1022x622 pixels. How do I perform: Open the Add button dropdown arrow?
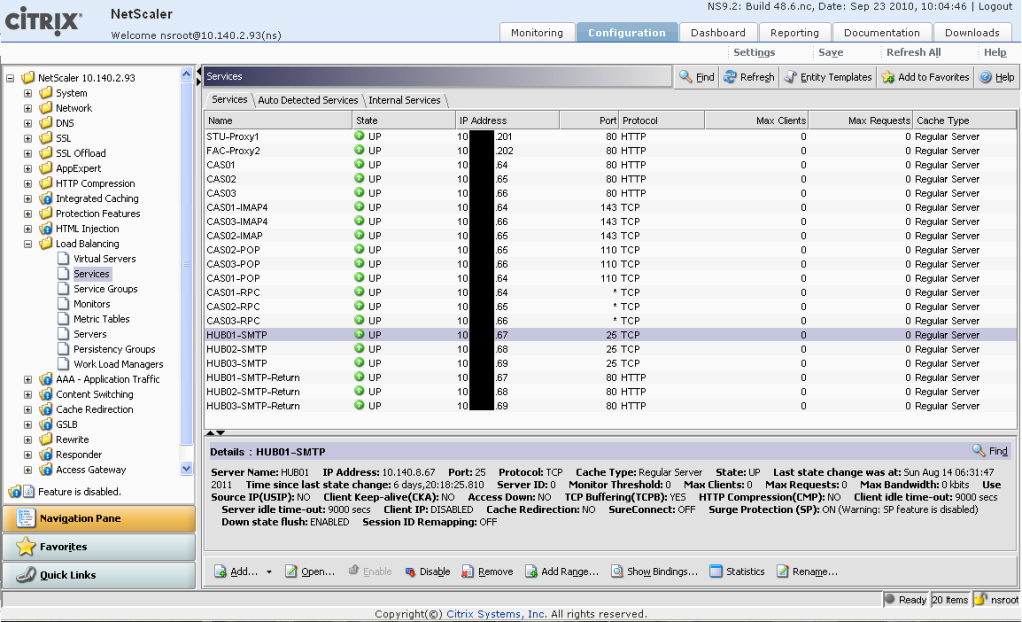(x=269, y=572)
